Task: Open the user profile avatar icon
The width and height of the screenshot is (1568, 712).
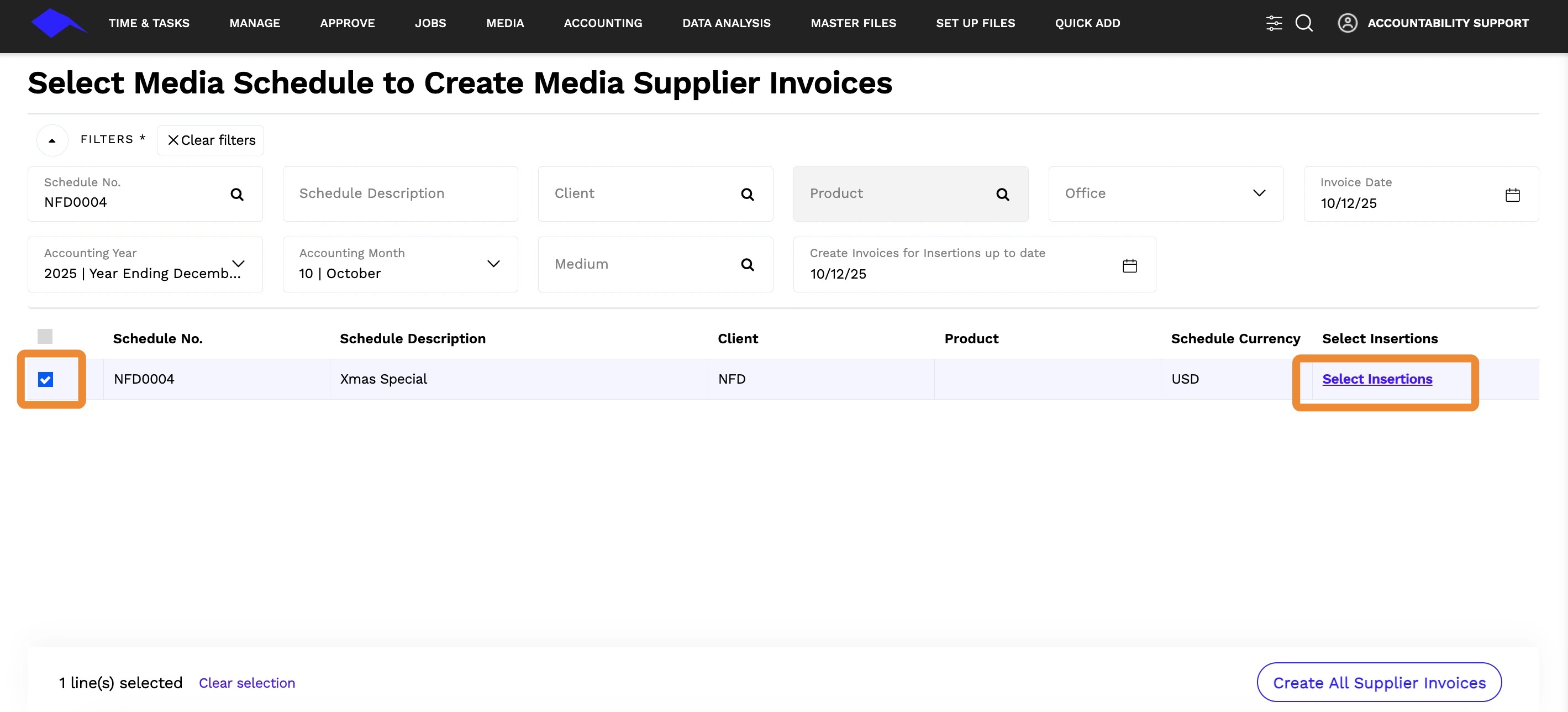Action: coord(1347,23)
